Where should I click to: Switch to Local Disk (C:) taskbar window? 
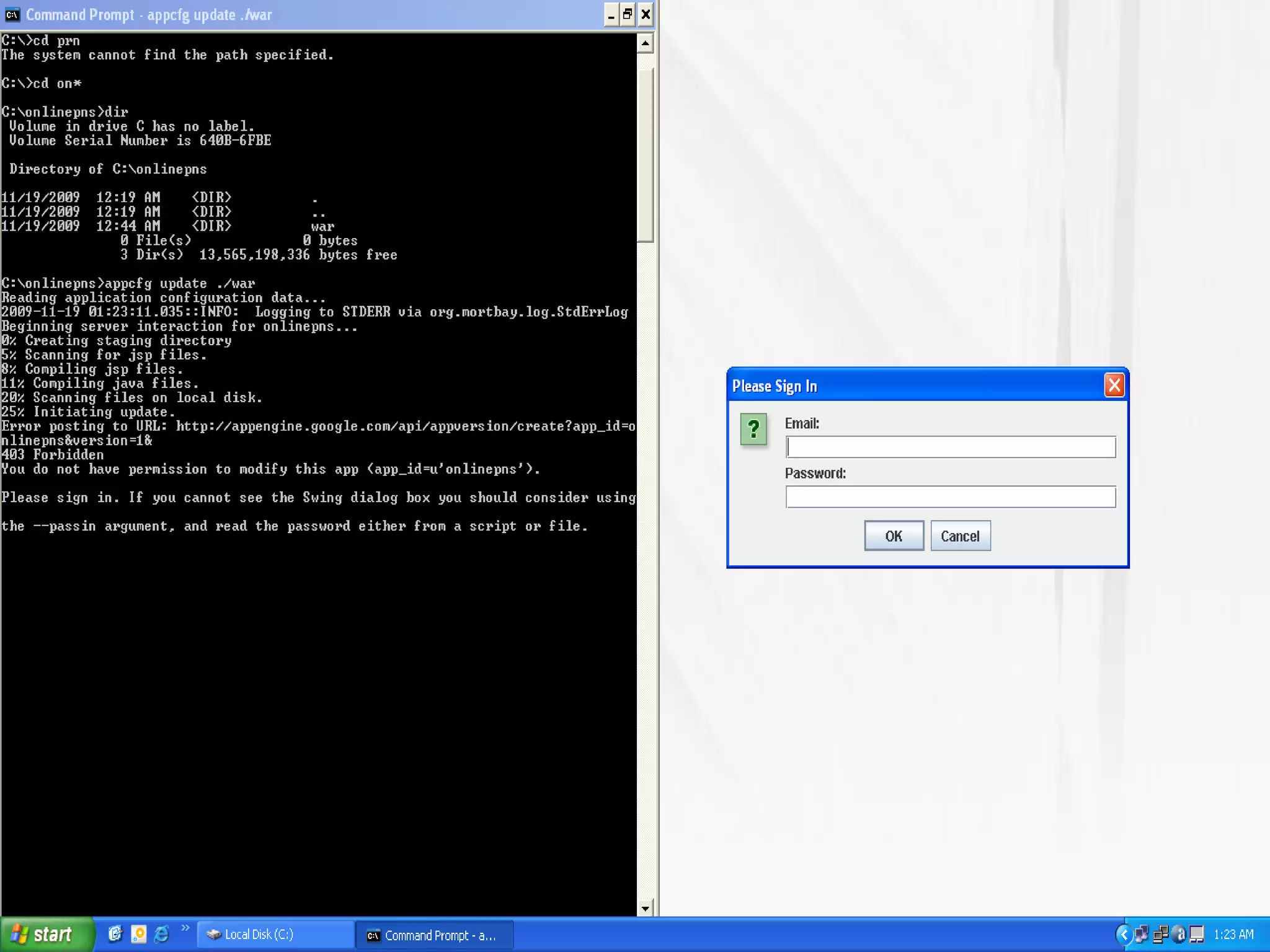click(275, 935)
